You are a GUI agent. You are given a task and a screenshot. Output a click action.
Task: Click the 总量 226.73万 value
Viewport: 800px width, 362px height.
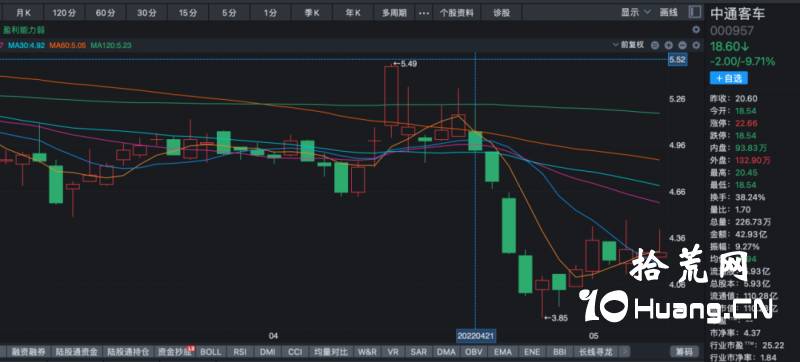click(753, 222)
